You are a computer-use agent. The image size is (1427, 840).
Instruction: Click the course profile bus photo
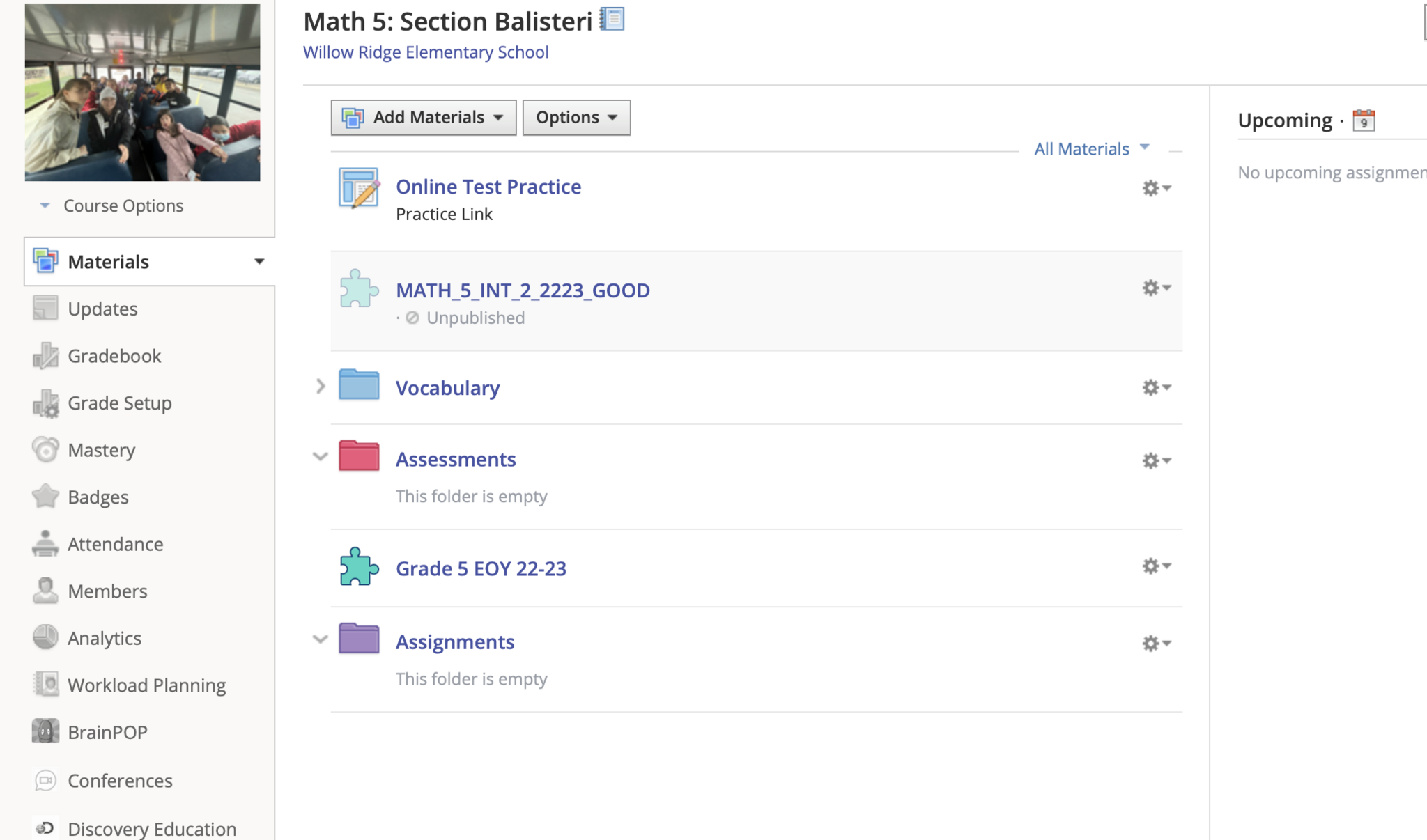pos(143,93)
